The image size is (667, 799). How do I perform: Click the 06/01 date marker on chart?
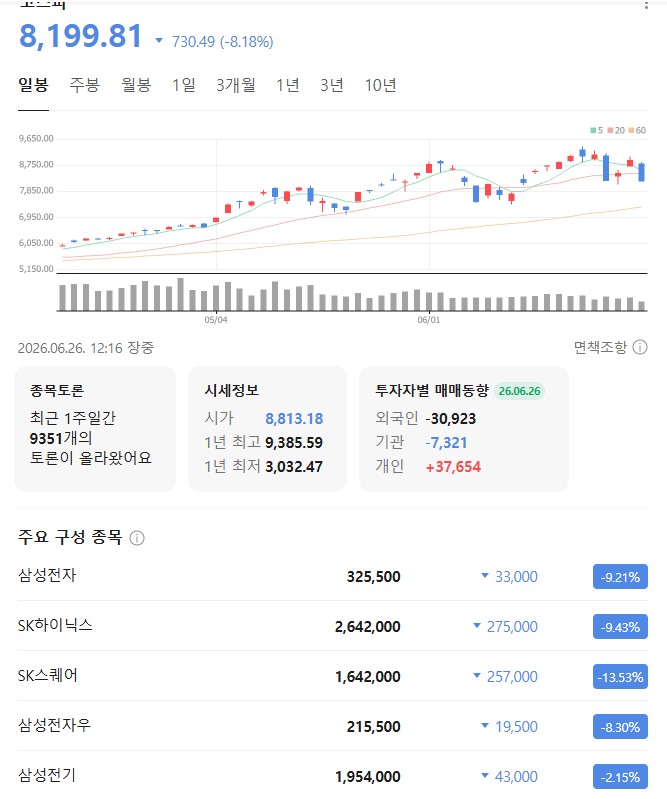click(429, 320)
